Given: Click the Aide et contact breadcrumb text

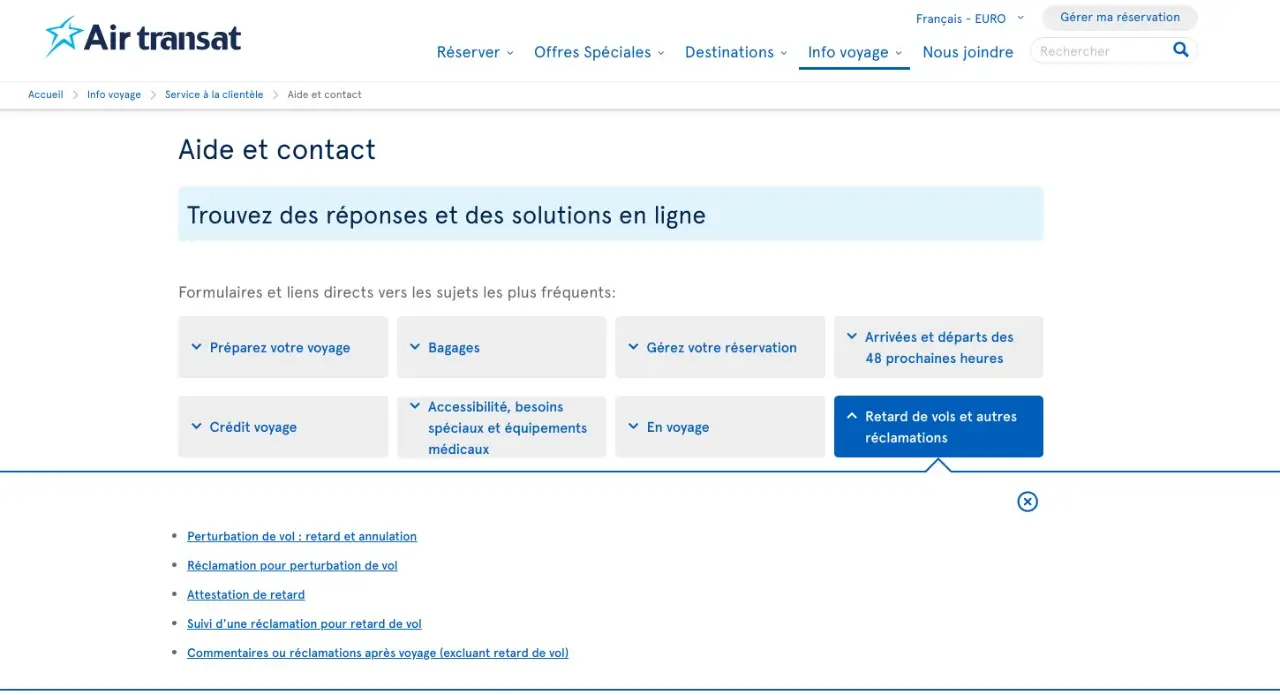Looking at the screenshot, I should (x=324, y=95).
